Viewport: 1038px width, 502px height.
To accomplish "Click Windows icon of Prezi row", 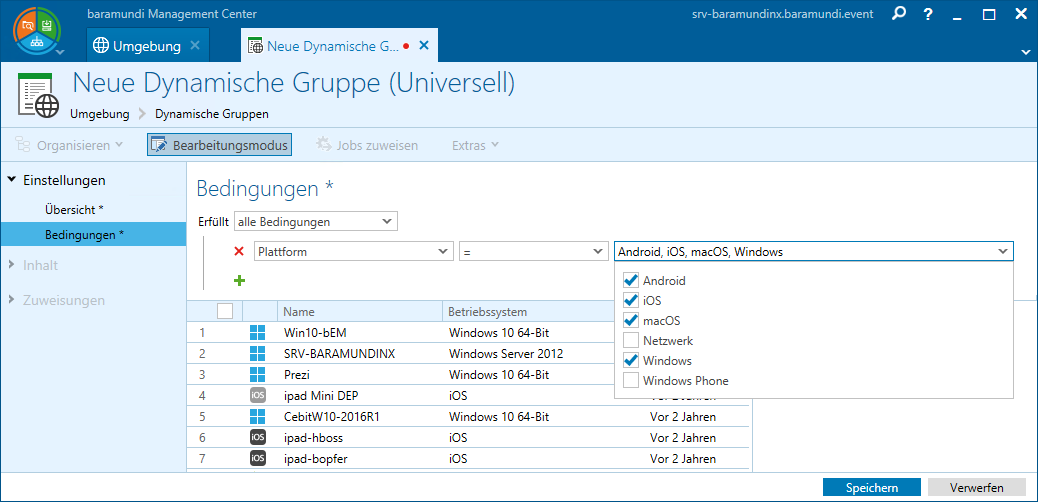I will point(258,374).
